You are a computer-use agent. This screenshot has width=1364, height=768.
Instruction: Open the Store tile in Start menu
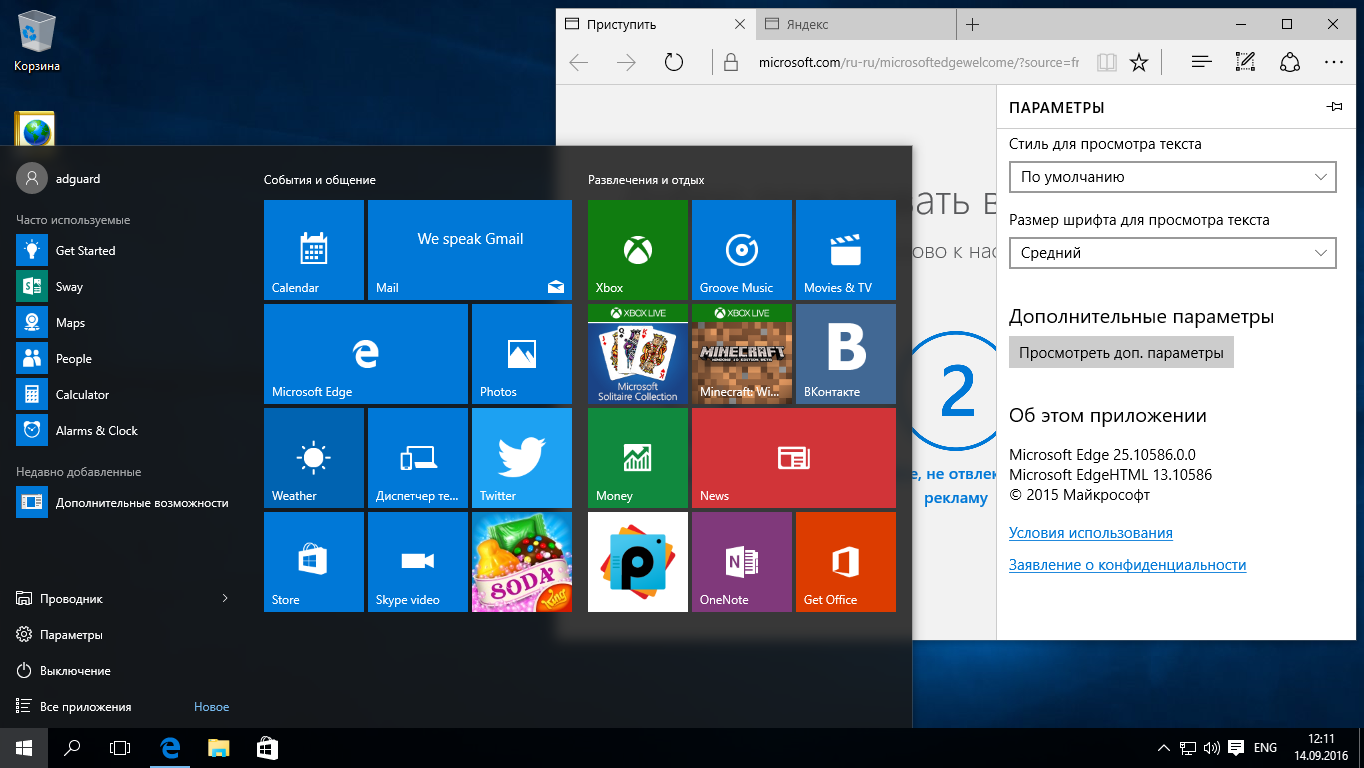click(x=314, y=562)
